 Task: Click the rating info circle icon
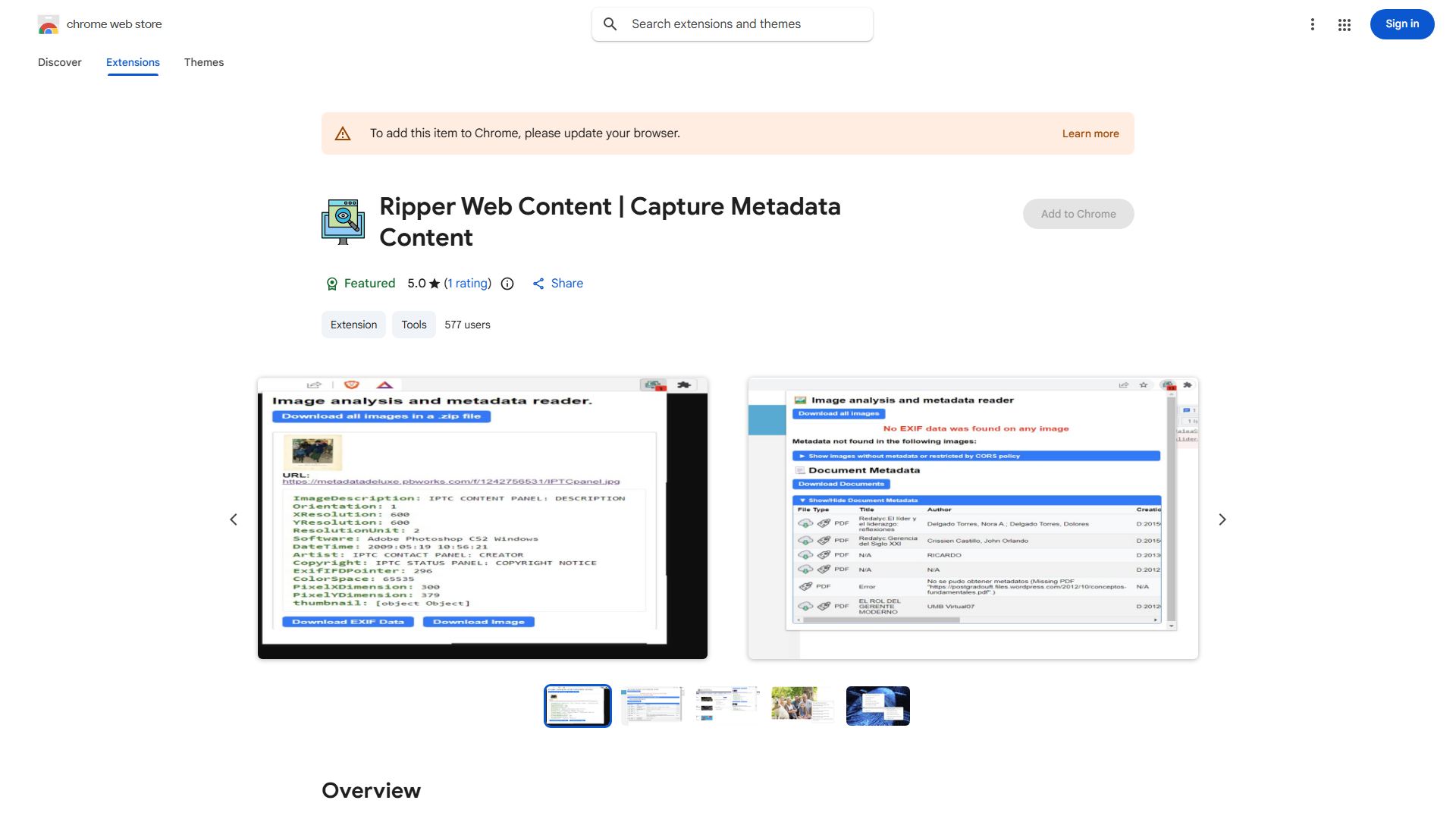[x=507, y=284]
